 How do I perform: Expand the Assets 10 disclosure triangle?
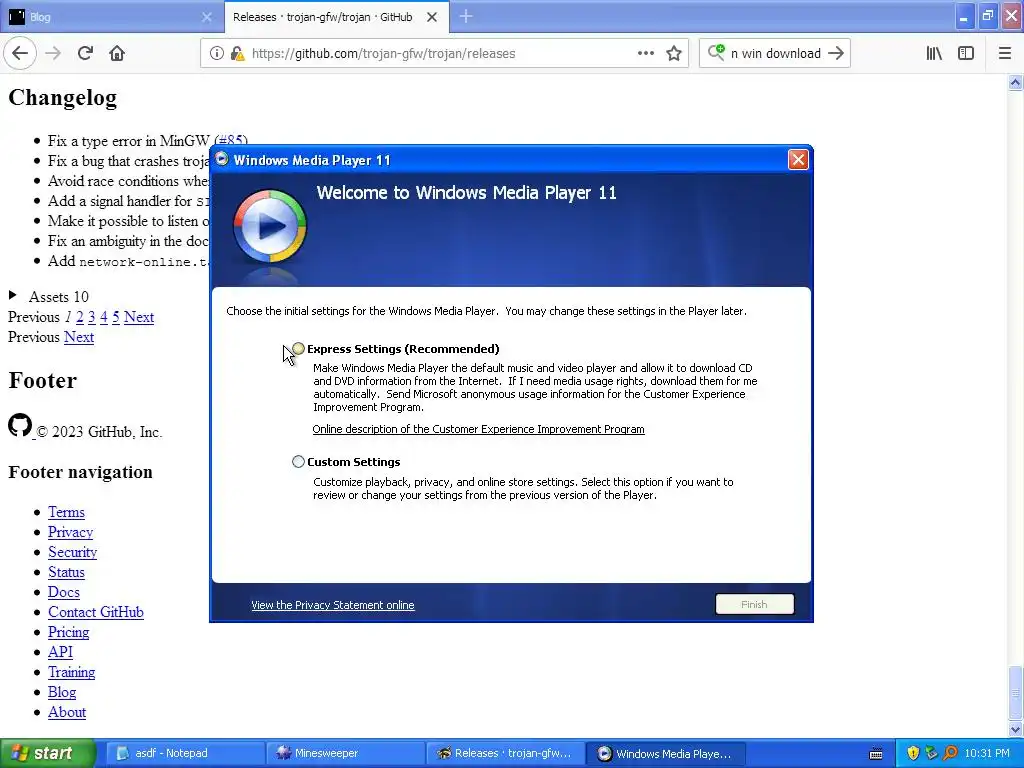[x=12, y=295]
